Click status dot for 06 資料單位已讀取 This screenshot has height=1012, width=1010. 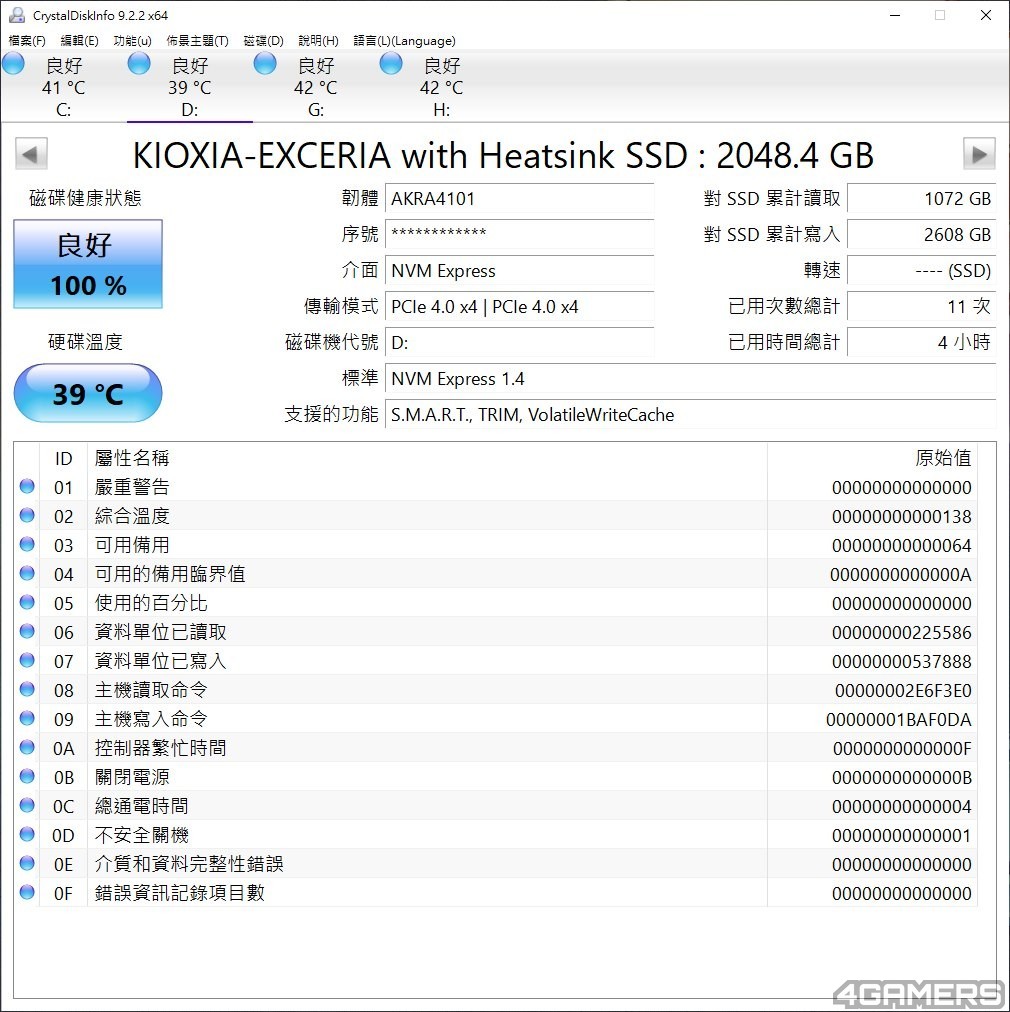point(27,631)
